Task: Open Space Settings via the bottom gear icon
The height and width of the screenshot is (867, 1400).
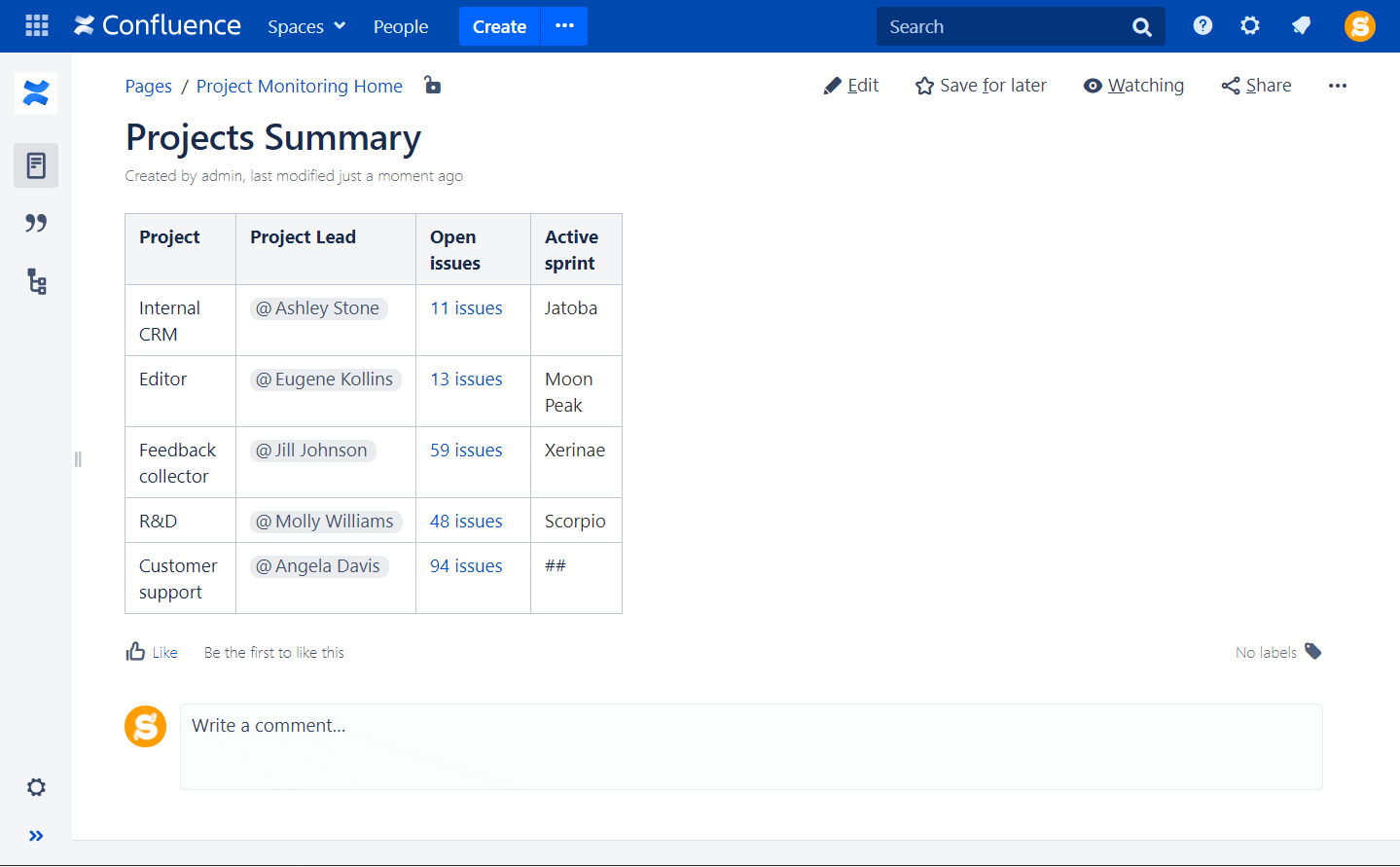Action: (36, 787)
